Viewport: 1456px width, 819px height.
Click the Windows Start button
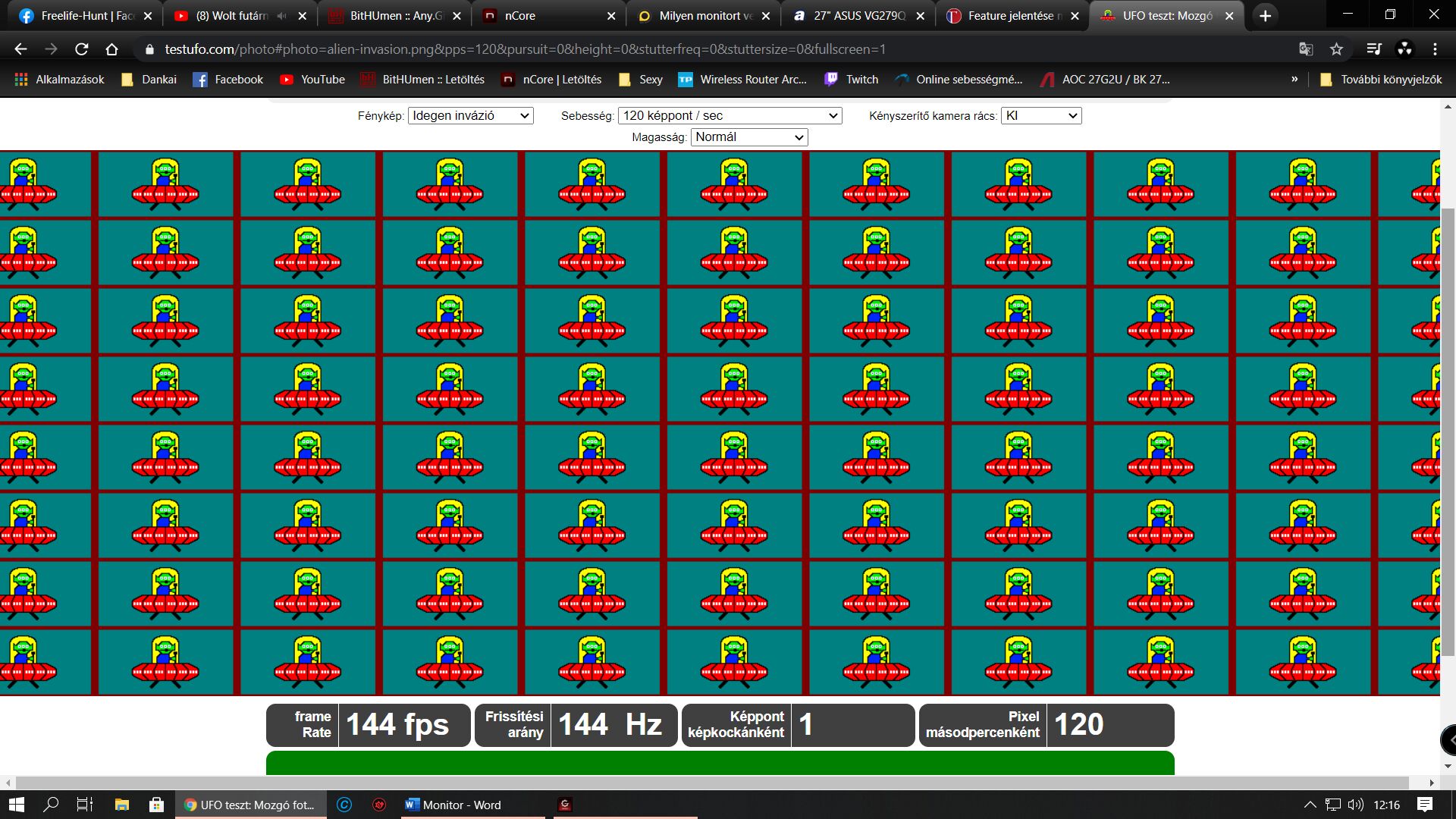point(16,805)
